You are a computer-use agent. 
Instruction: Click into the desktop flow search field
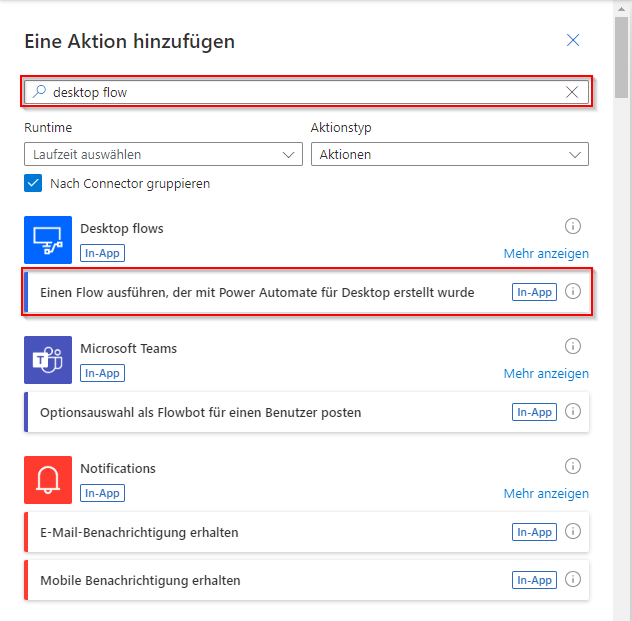[x=306, y=92]
